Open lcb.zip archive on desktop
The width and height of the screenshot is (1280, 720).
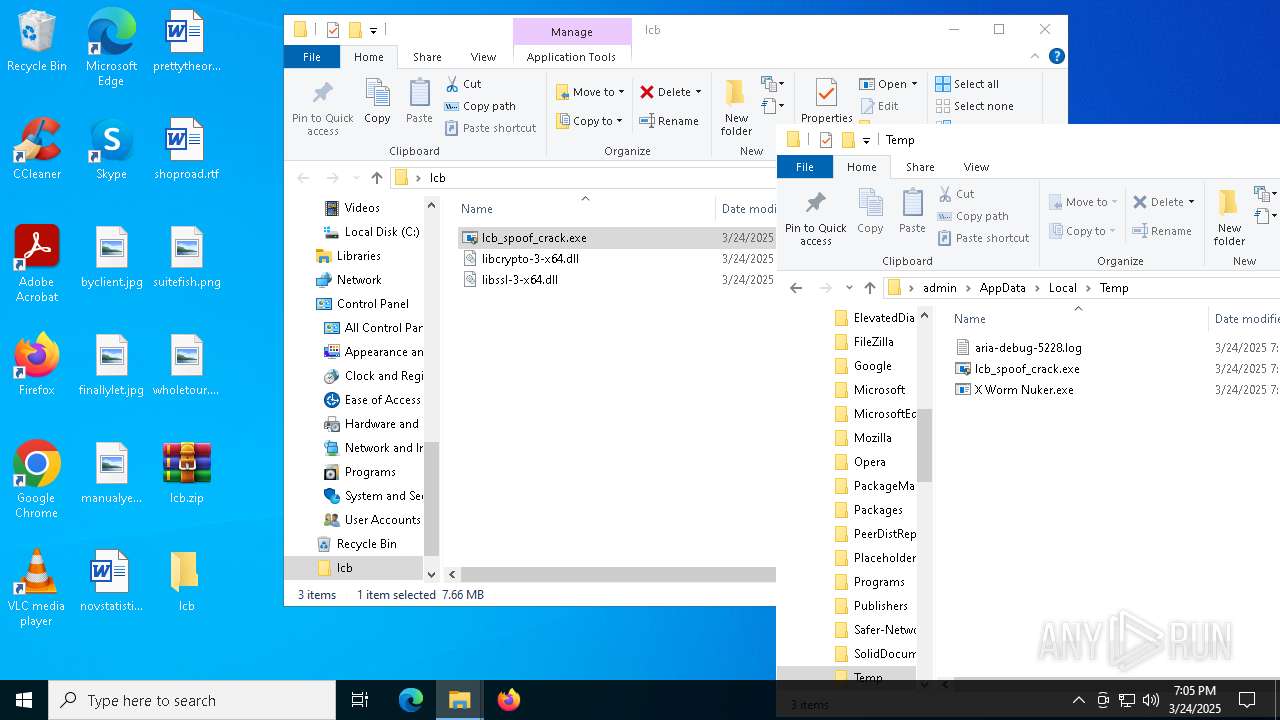pos(186,473)
